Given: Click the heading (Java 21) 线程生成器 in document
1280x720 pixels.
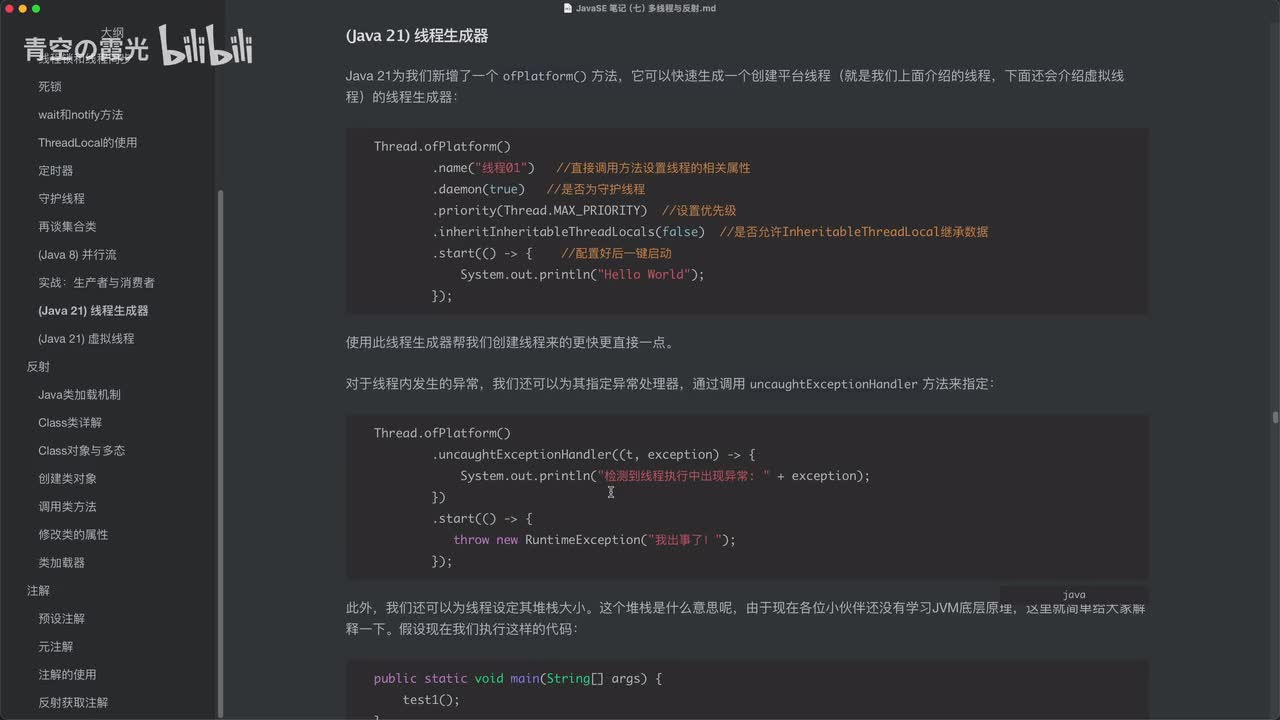Looking at the screenshot, I should point(417,36).
